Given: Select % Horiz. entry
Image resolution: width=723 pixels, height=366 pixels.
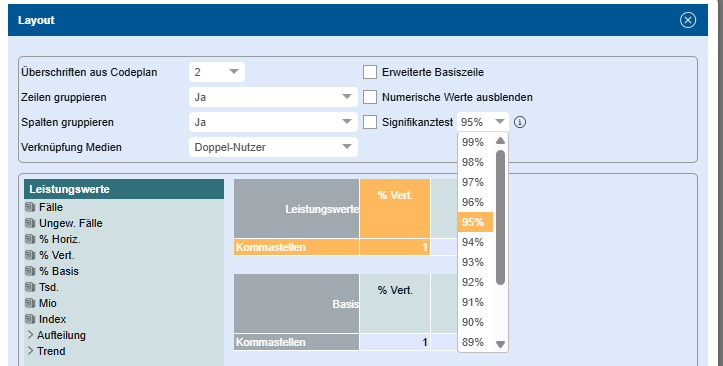Looking at the screenshot, I should pyautogui.click(x=59, y=239).
